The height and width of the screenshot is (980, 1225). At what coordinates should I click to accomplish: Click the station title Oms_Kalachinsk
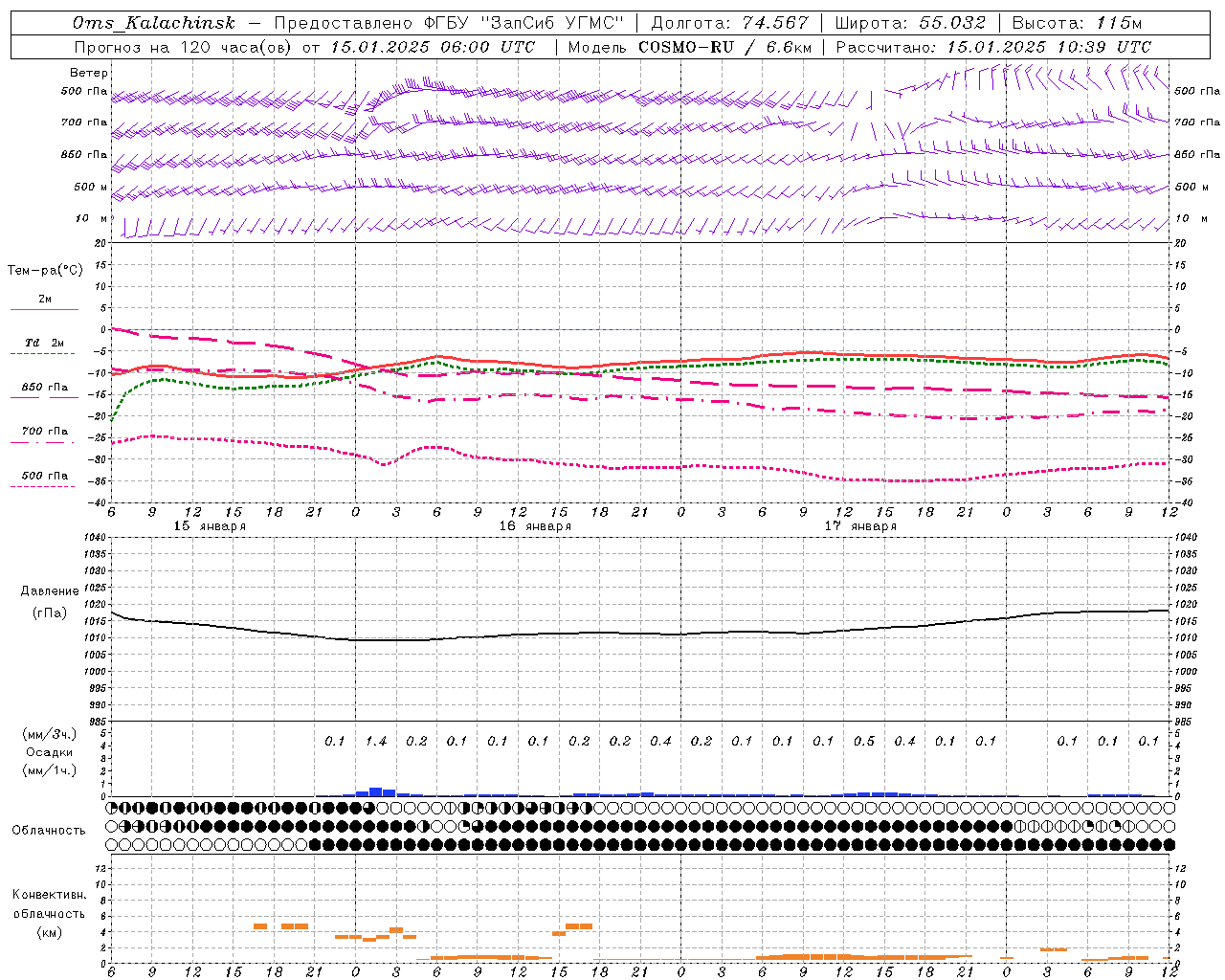coord(154,24)
